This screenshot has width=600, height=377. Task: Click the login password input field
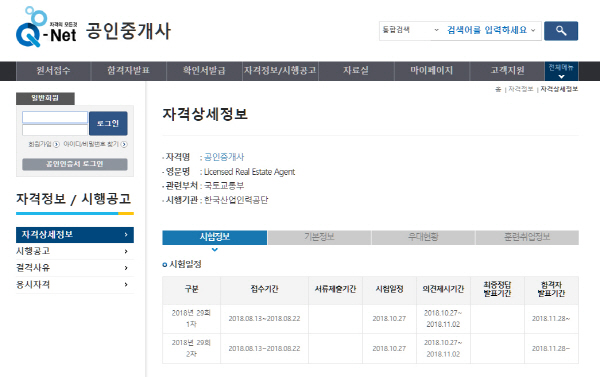(55, 130)
